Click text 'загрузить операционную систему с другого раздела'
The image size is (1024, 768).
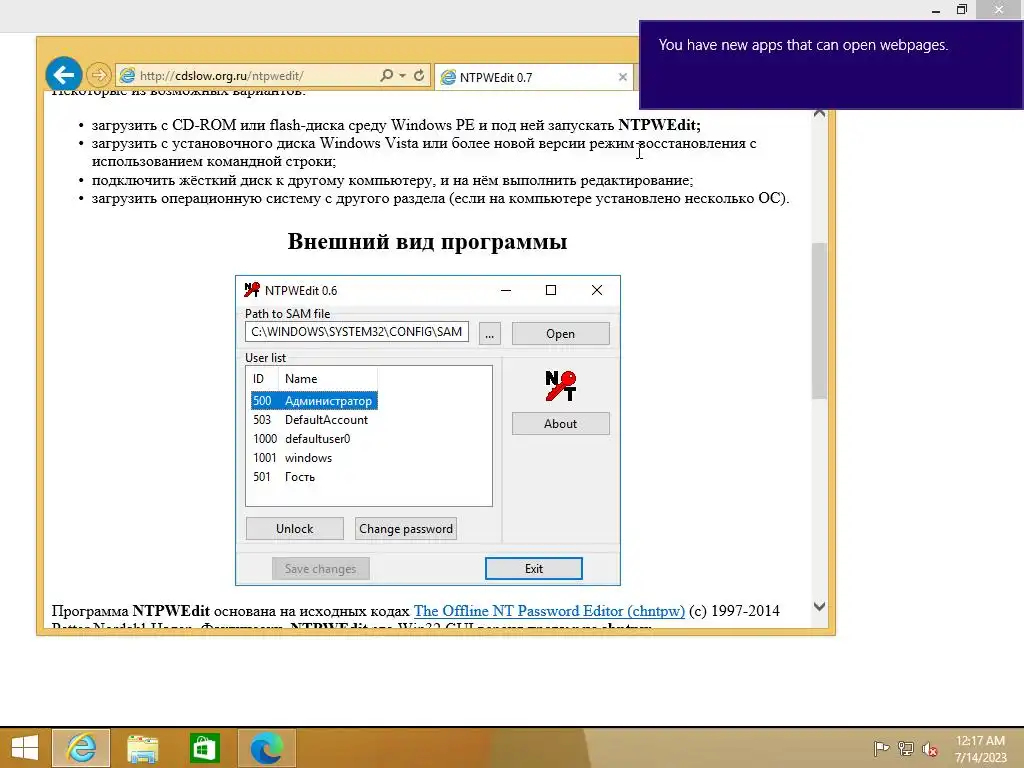coord(268,198)
